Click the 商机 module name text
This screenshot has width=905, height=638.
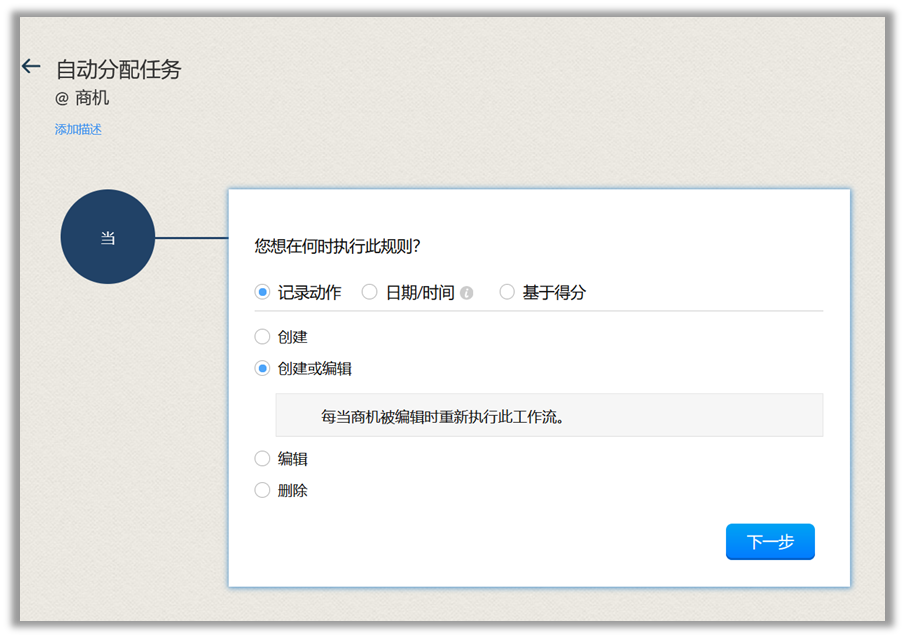pos(92,99)
